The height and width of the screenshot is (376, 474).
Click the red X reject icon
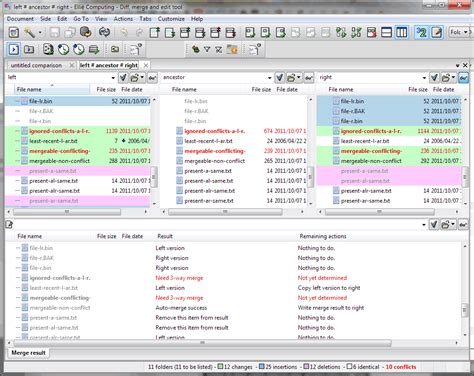point(371,32)
